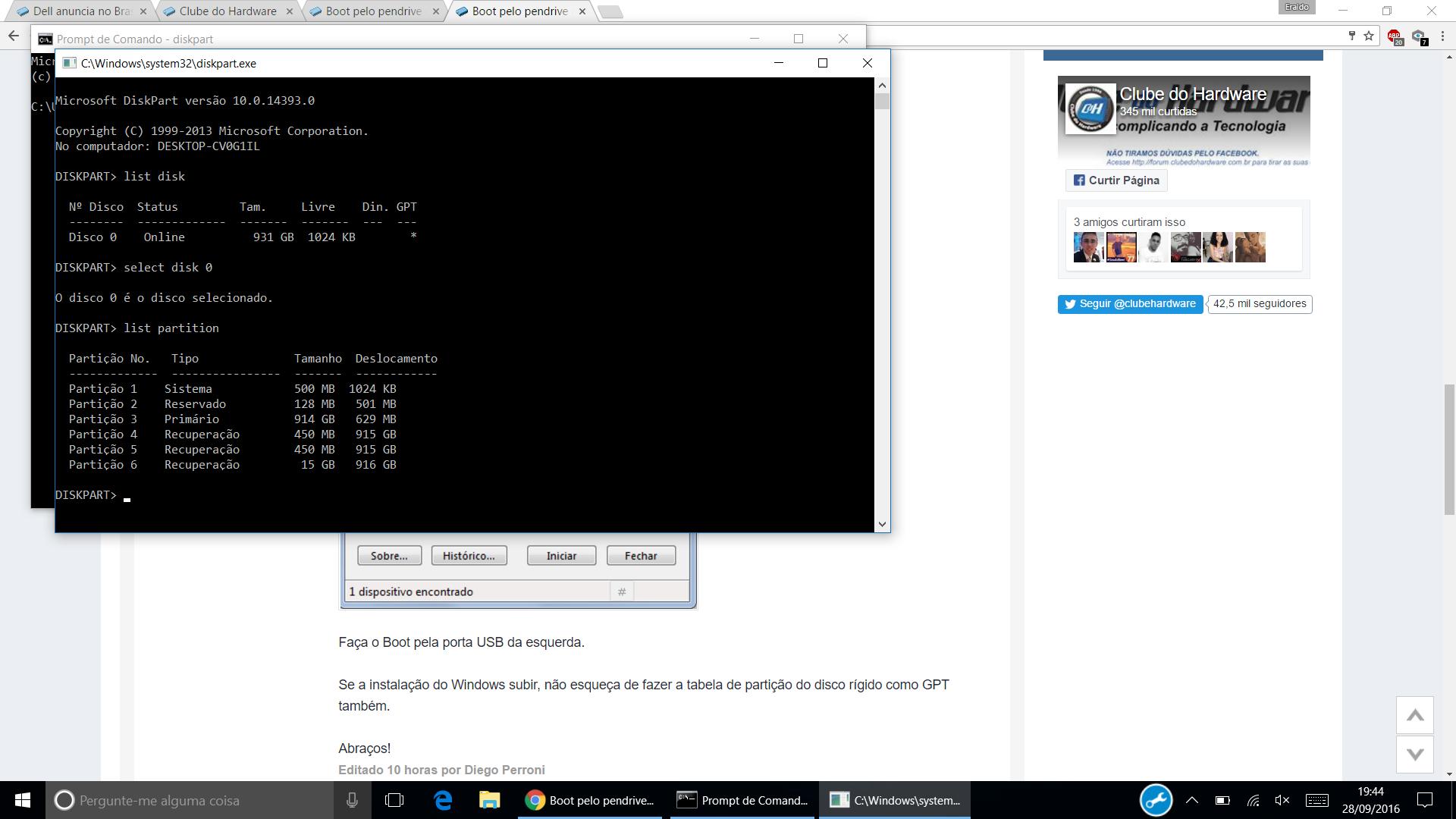The height and width of the screenshot is (819, 1456).
Task: Open the Adblock Plus extension icon
Action: point(1395,36)
